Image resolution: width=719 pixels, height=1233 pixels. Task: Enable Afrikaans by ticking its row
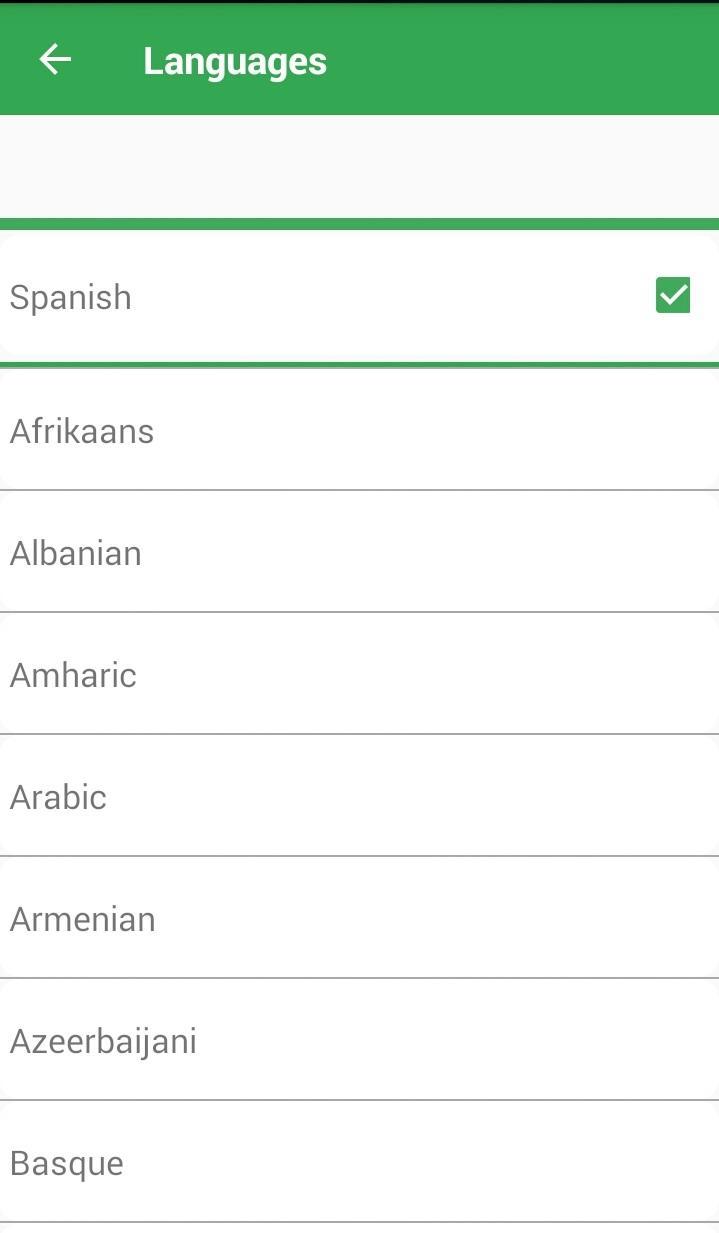(359, 431)
